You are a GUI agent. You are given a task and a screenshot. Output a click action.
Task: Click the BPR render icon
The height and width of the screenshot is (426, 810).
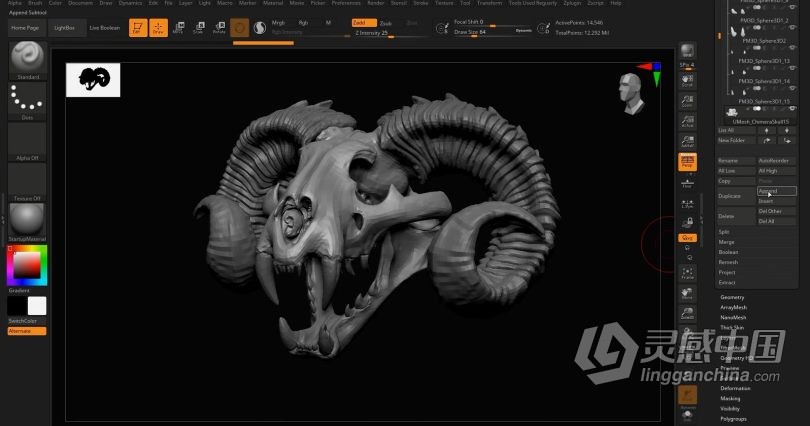point(687,51)
